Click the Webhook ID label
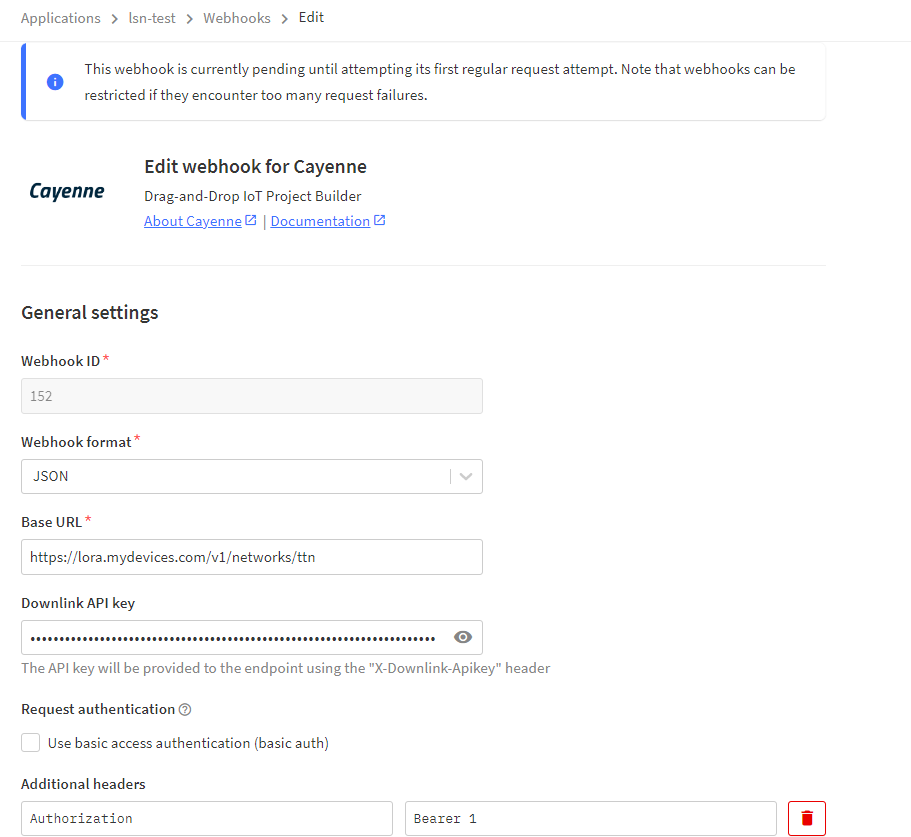 pyautogui.click(x=60, y=361)
